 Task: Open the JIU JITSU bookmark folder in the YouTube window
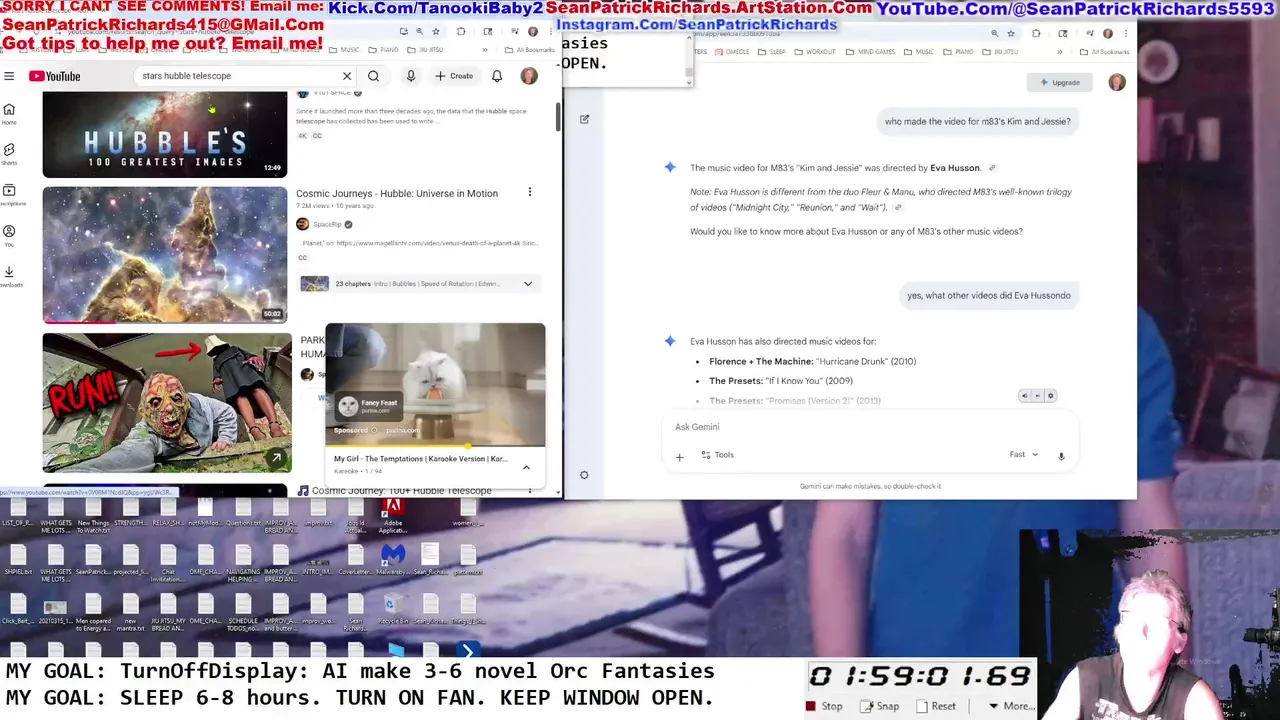point(427,50)
